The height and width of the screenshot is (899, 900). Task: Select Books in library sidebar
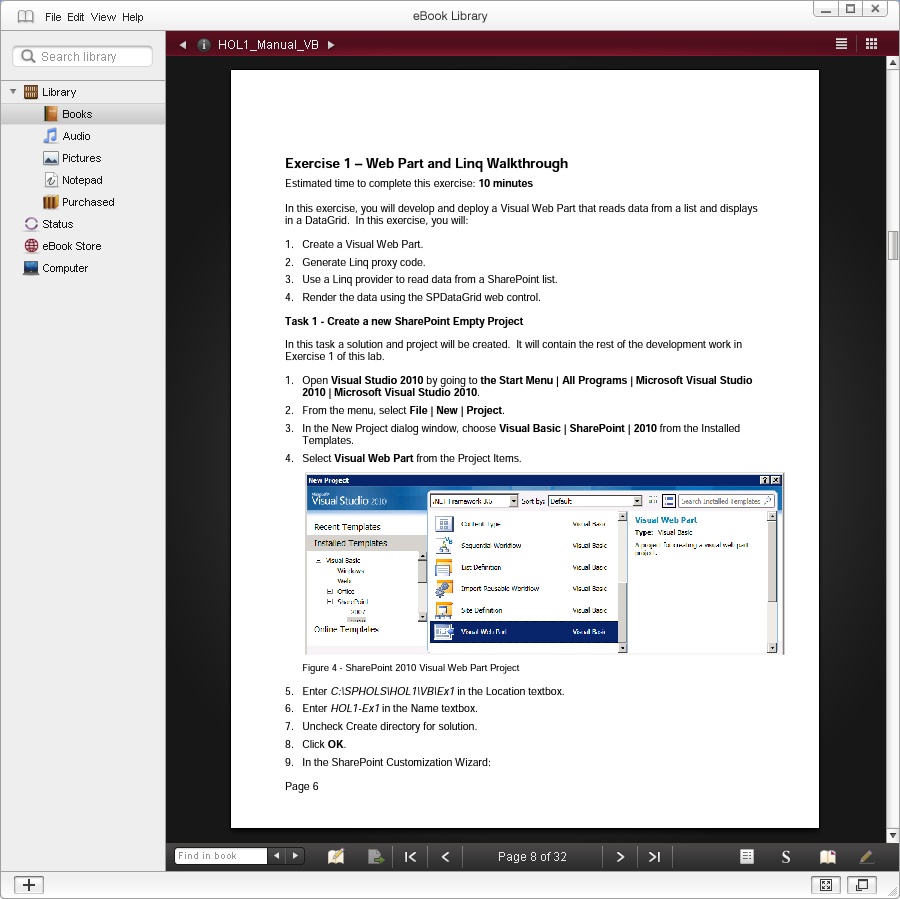(x=83, y=114)
